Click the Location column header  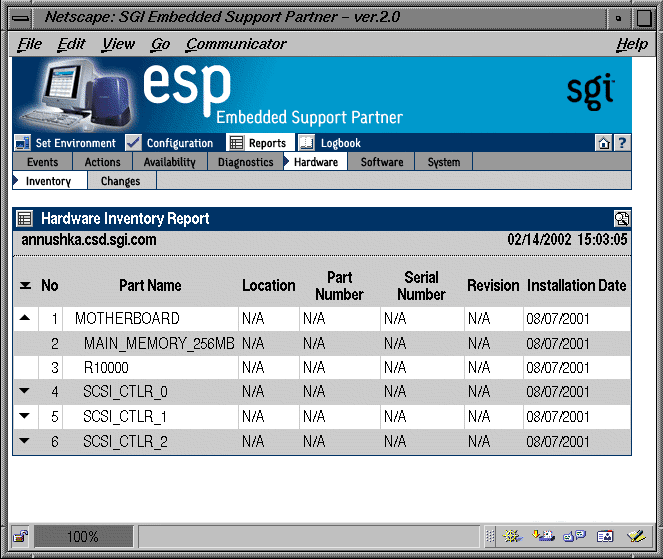click(x=268, y=285)
